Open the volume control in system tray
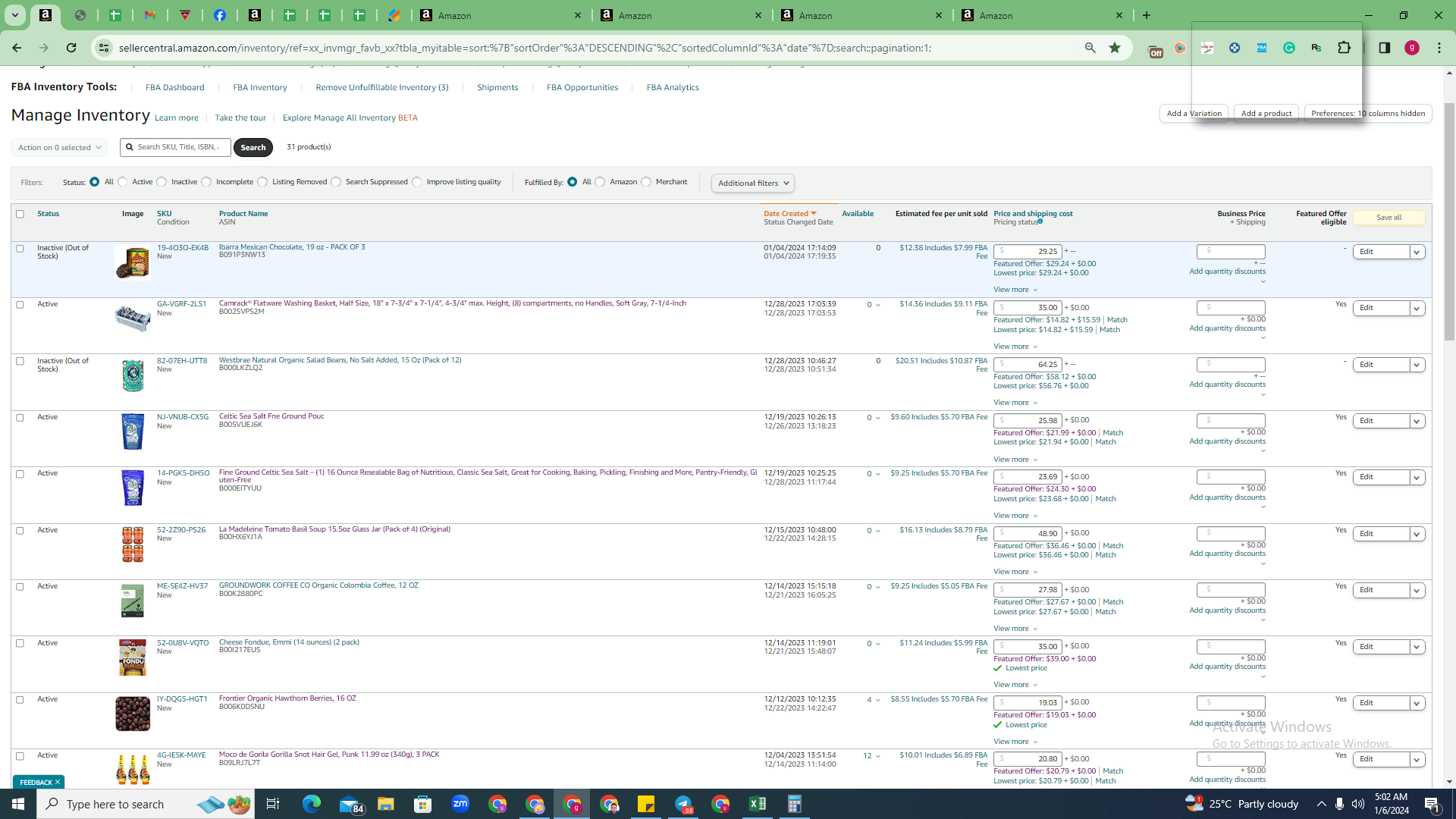1456x819 pixels. pyautogui.click(x=1357, y=804)
